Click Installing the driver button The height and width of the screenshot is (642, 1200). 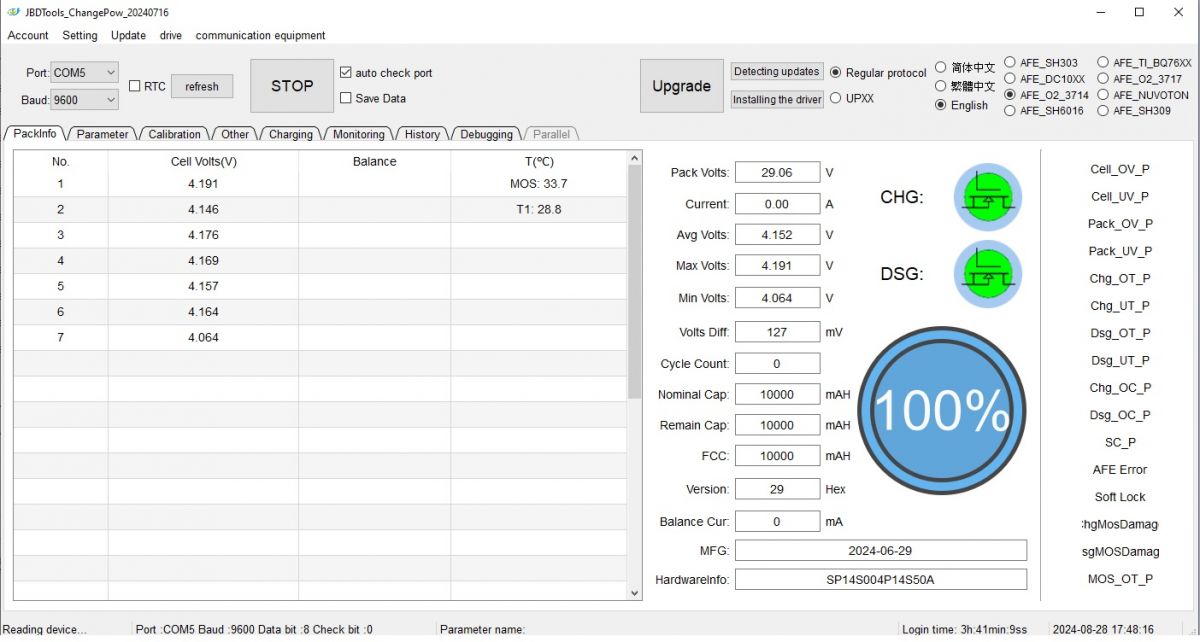777,99
